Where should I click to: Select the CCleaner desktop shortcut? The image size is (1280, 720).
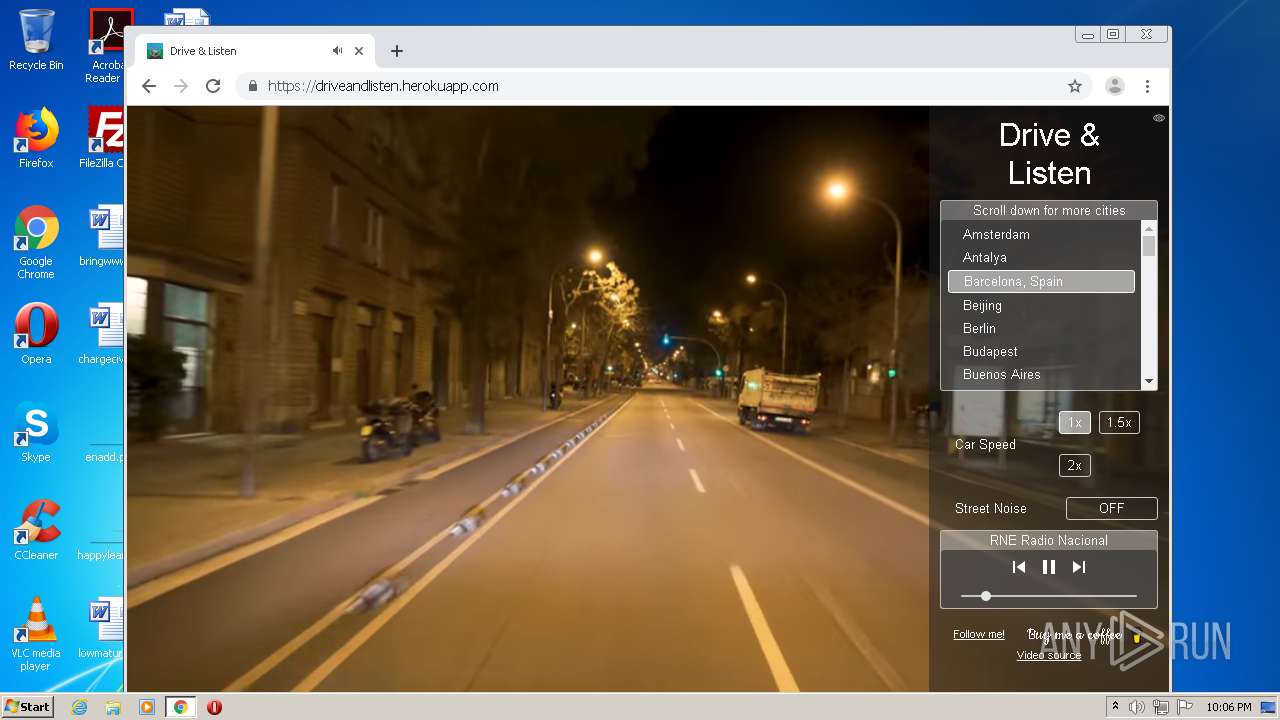(x=36, y=530)
